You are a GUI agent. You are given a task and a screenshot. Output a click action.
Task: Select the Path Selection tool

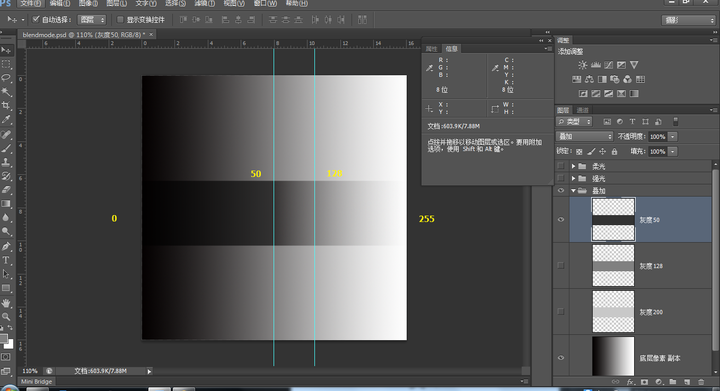pos(6,274)
